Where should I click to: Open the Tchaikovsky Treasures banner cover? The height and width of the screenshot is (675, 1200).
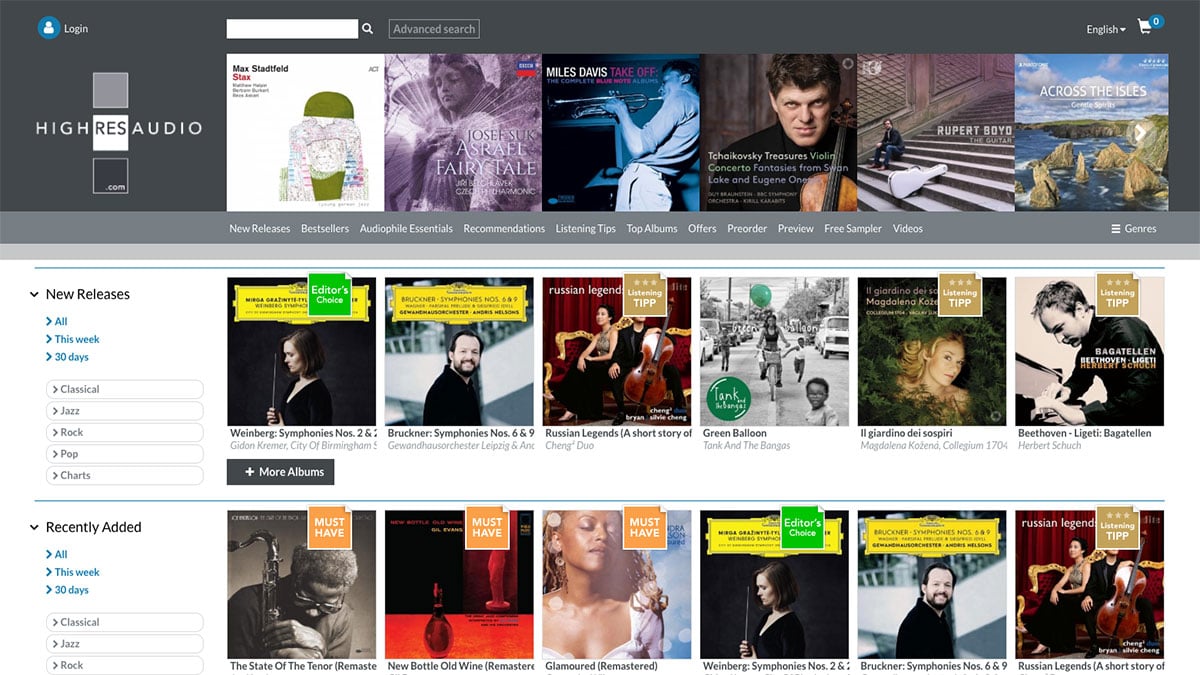pos(778,133)
